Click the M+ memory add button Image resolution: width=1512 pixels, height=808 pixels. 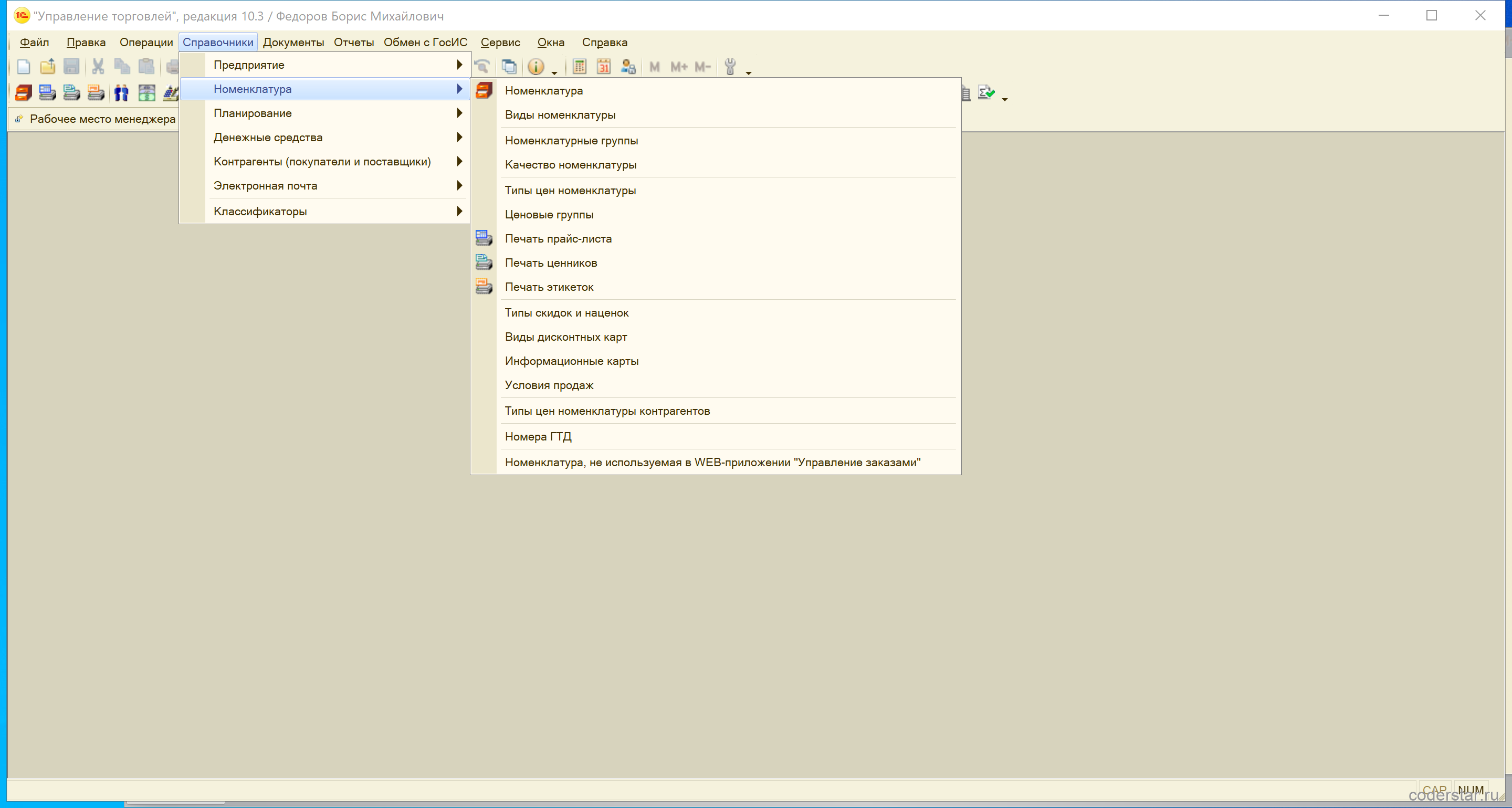point(678,67)
